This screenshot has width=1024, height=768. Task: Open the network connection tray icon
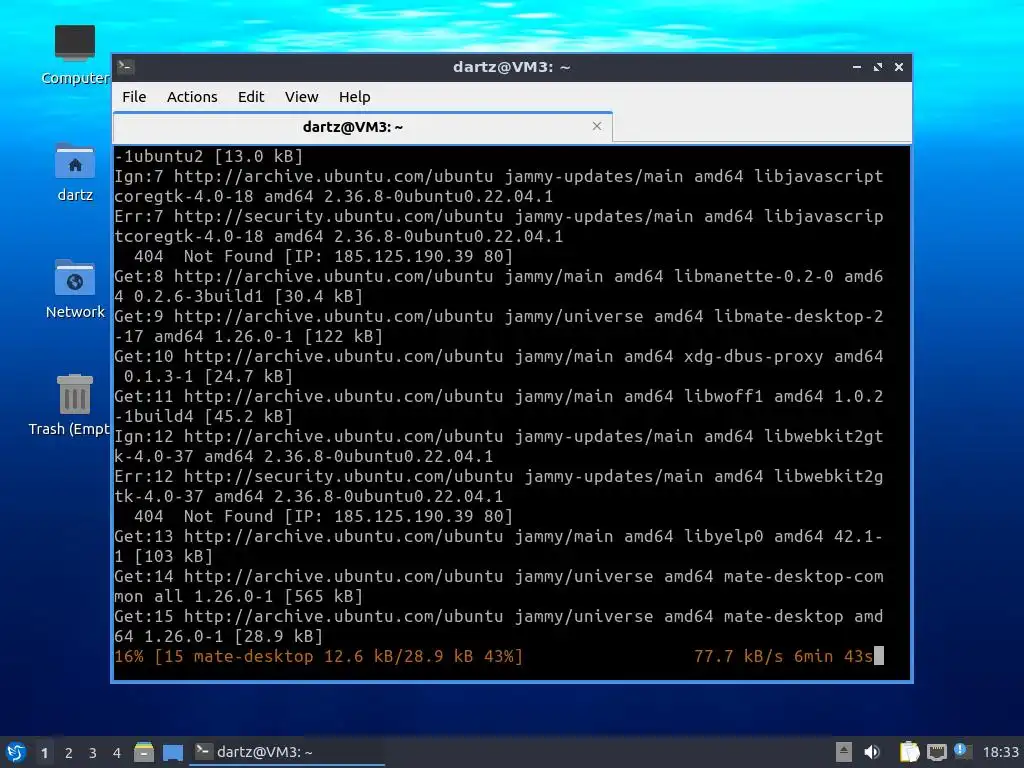936,752
